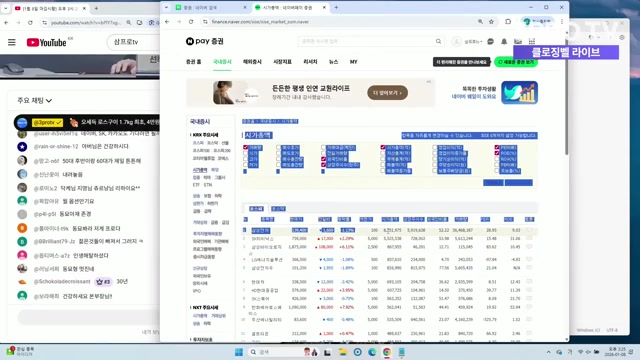Open 셀트리온 stock link in the table
The image size is (640, 360).
pos(260,333)
